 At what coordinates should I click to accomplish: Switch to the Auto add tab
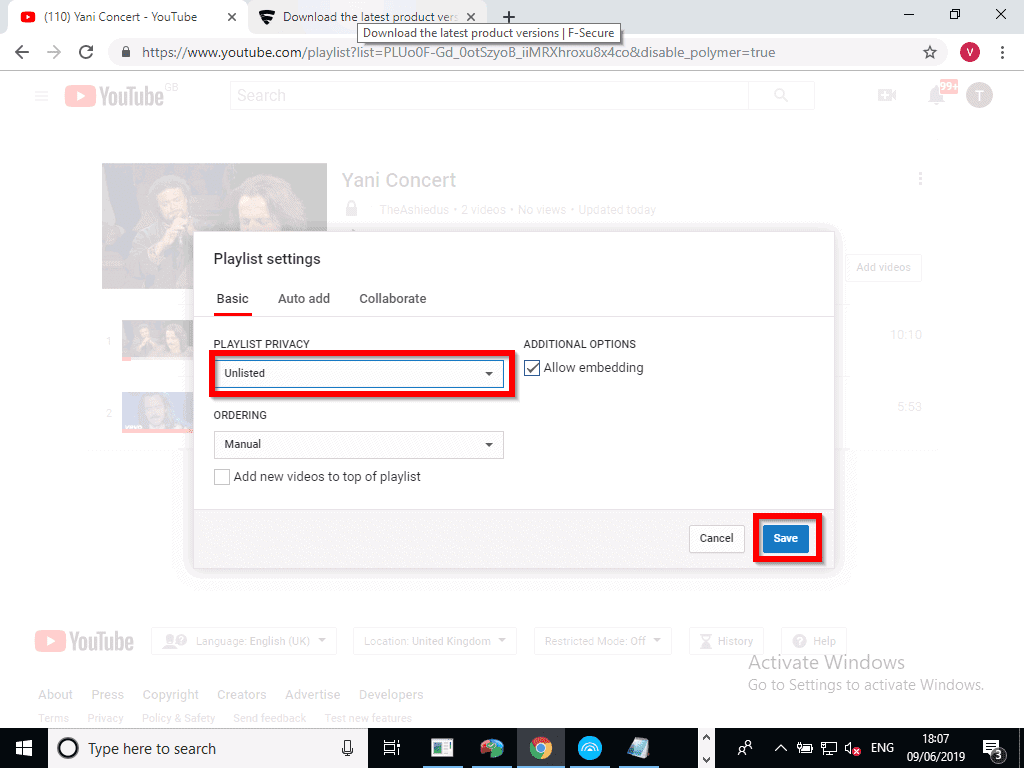click(304, 299)
